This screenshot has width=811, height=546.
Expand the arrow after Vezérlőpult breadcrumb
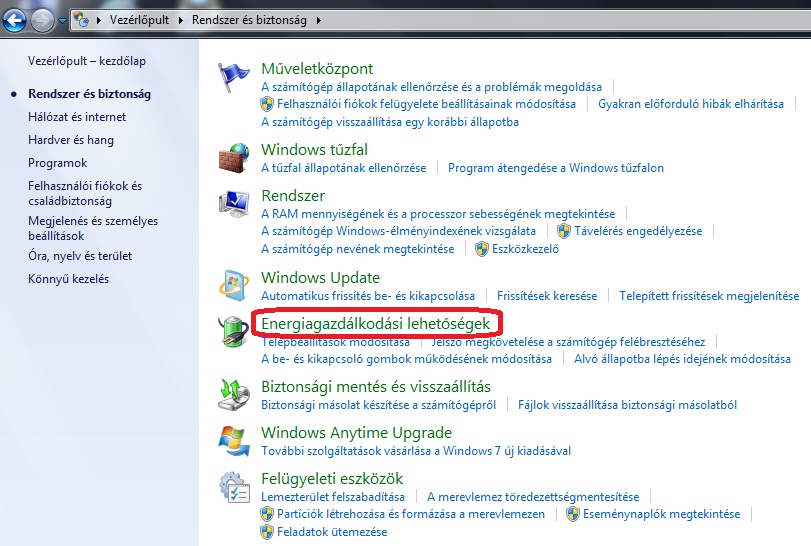[x=181, y=20]
